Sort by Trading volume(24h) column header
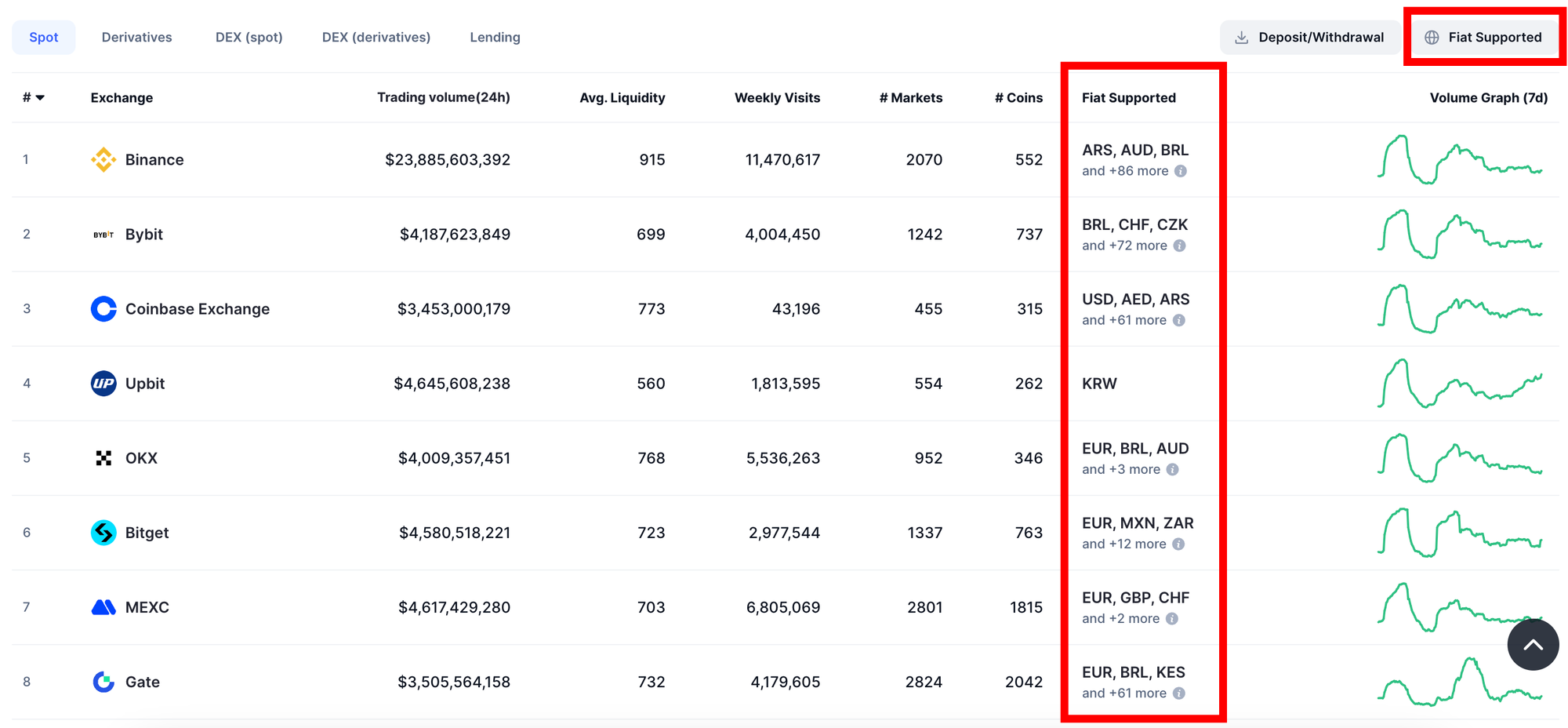 (444, 97)
